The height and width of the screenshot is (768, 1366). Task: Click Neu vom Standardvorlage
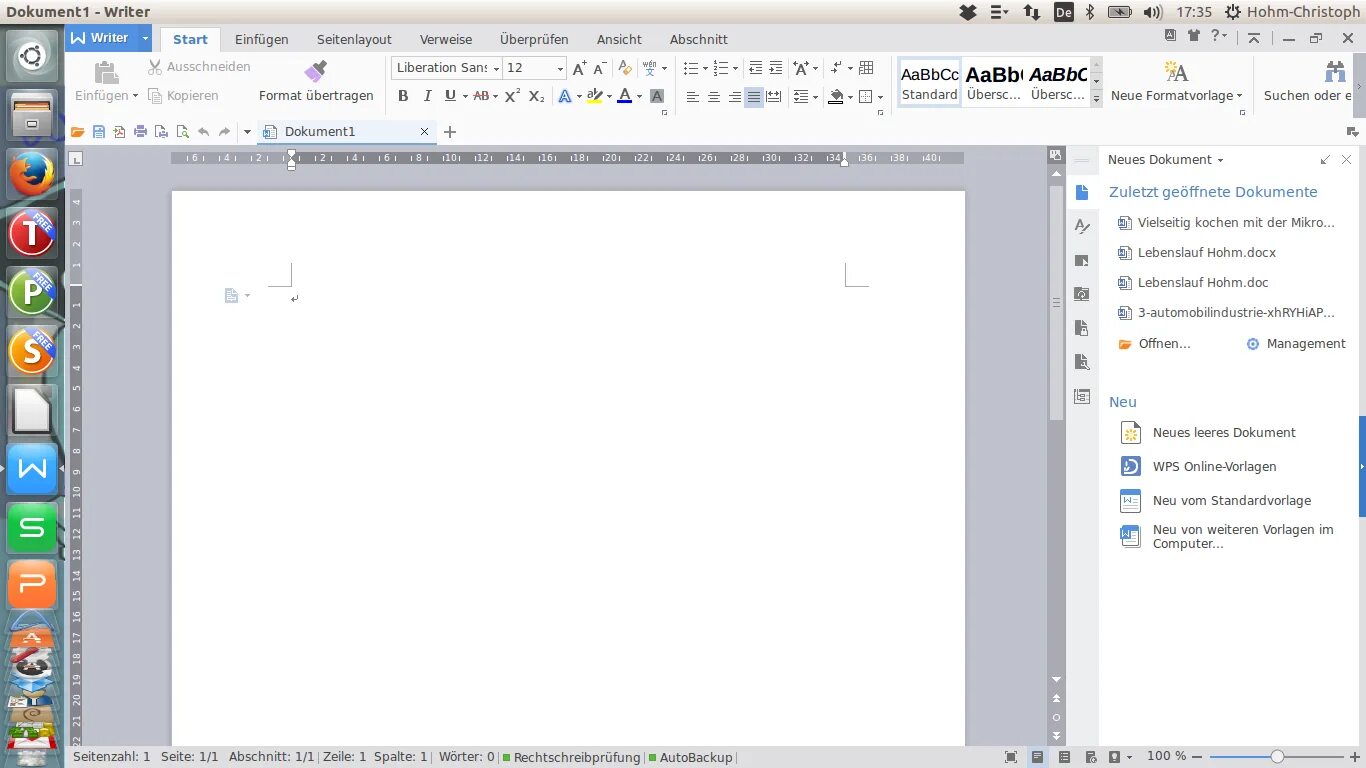(x=1216, y=500)
